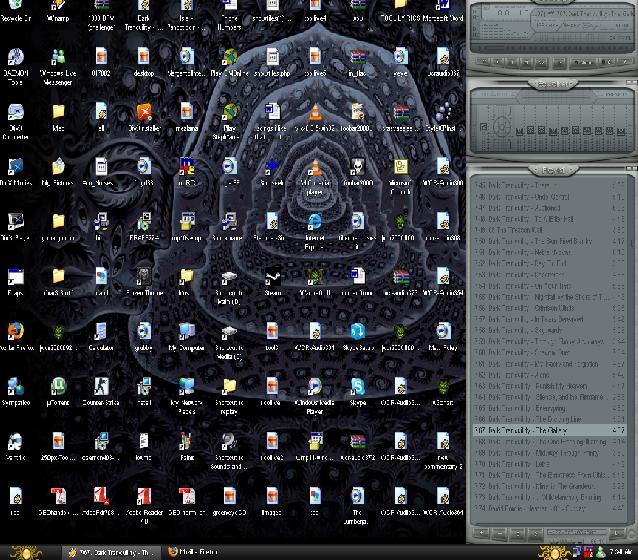Open the Microsoft Word desktop shortcut

443,10
